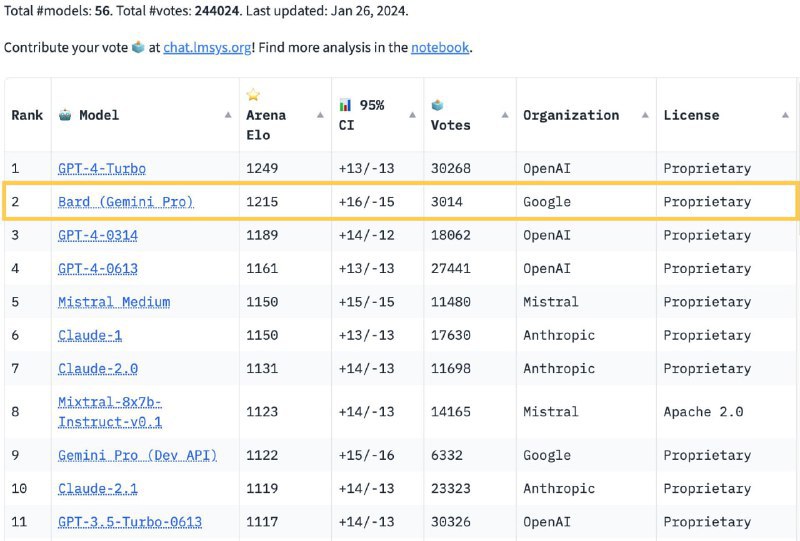The image size is (800, 541).
Task: Open the Claude-2.1 model link
Action: click(x=97, y=489)
